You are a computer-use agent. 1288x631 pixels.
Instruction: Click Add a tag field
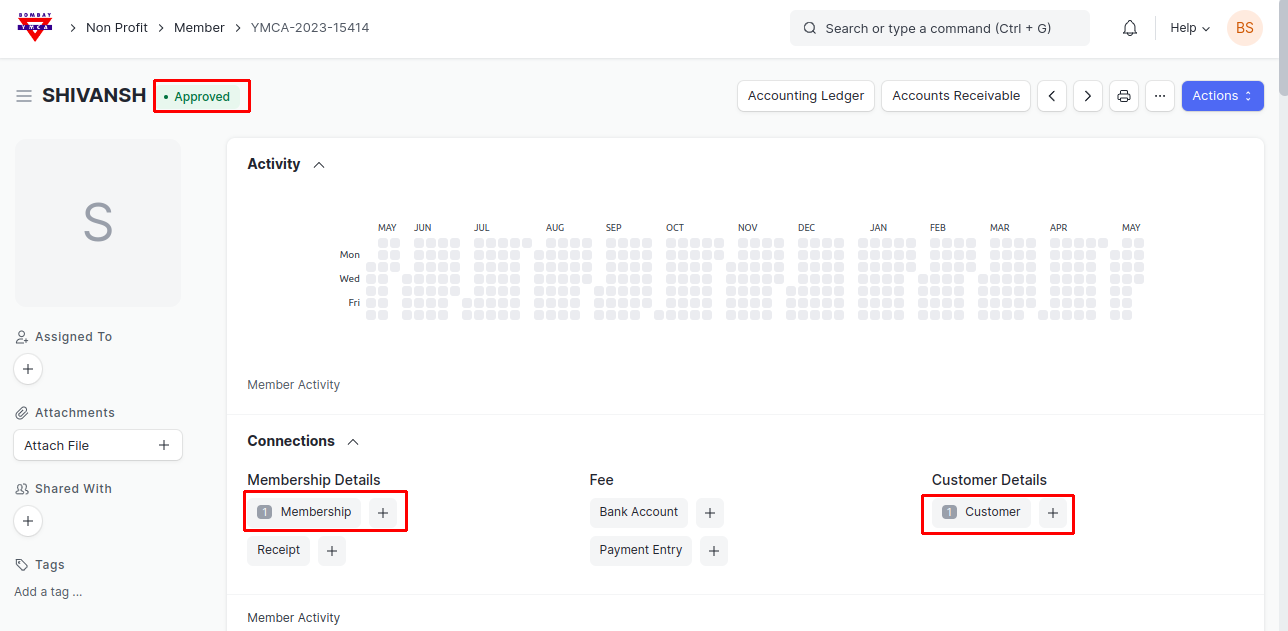48,592
